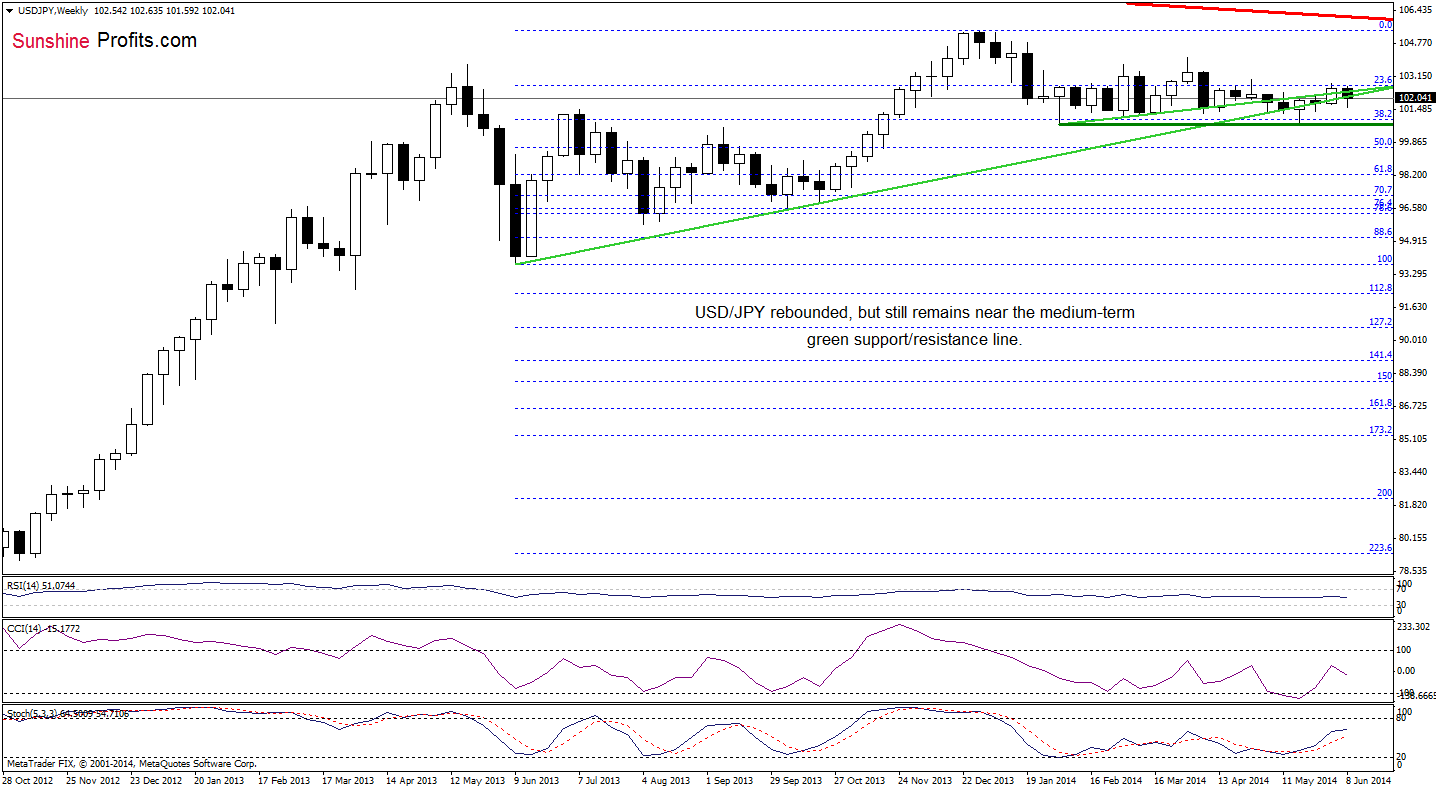
Task: Click the 13 Apr 2014 date label
Action: click(x=1243, y=779)
